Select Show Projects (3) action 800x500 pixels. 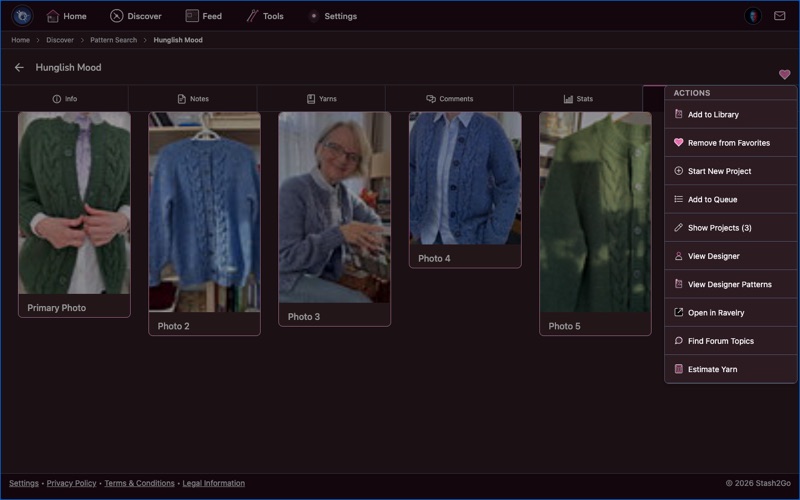[x=731, y=228]
